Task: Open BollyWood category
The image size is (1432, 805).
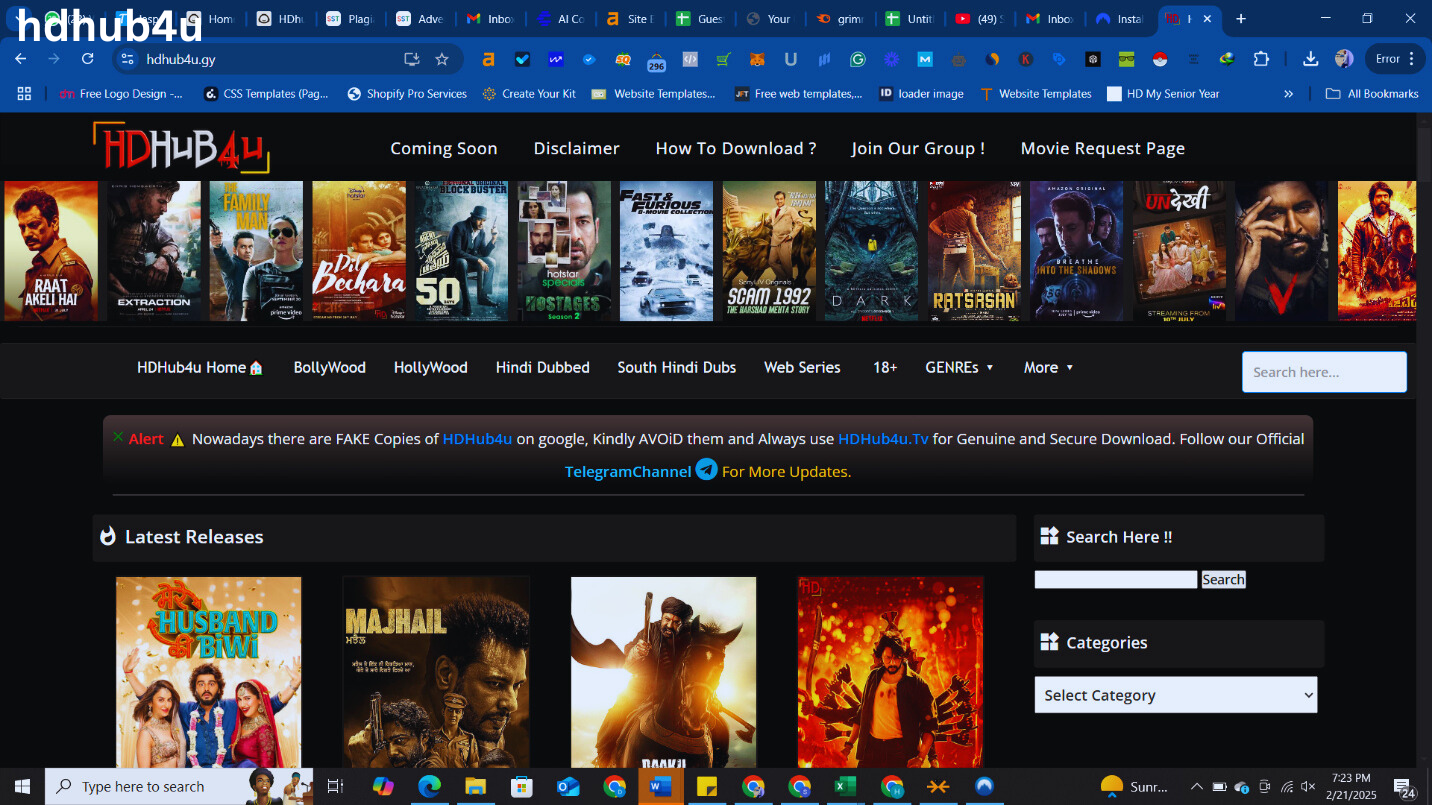Action: click(329, 367)
